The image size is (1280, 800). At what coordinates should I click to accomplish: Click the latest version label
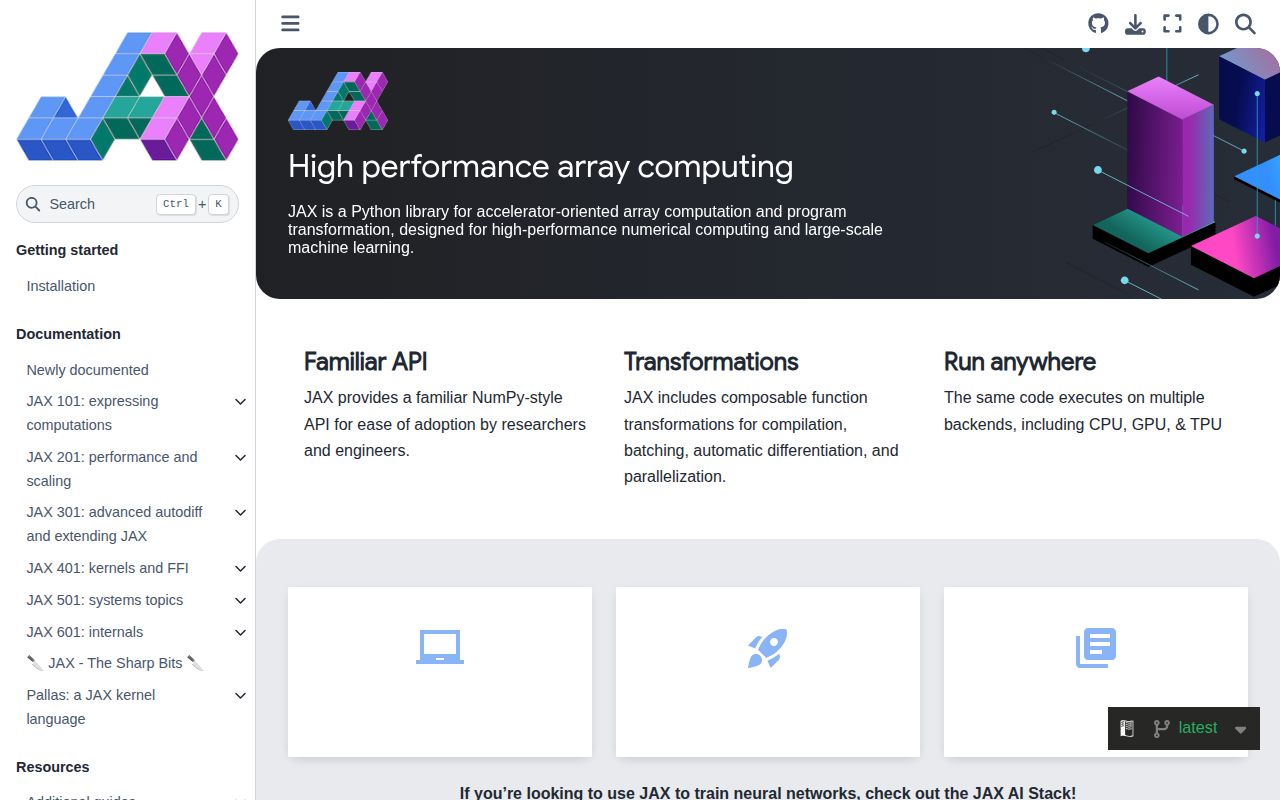1198,728
